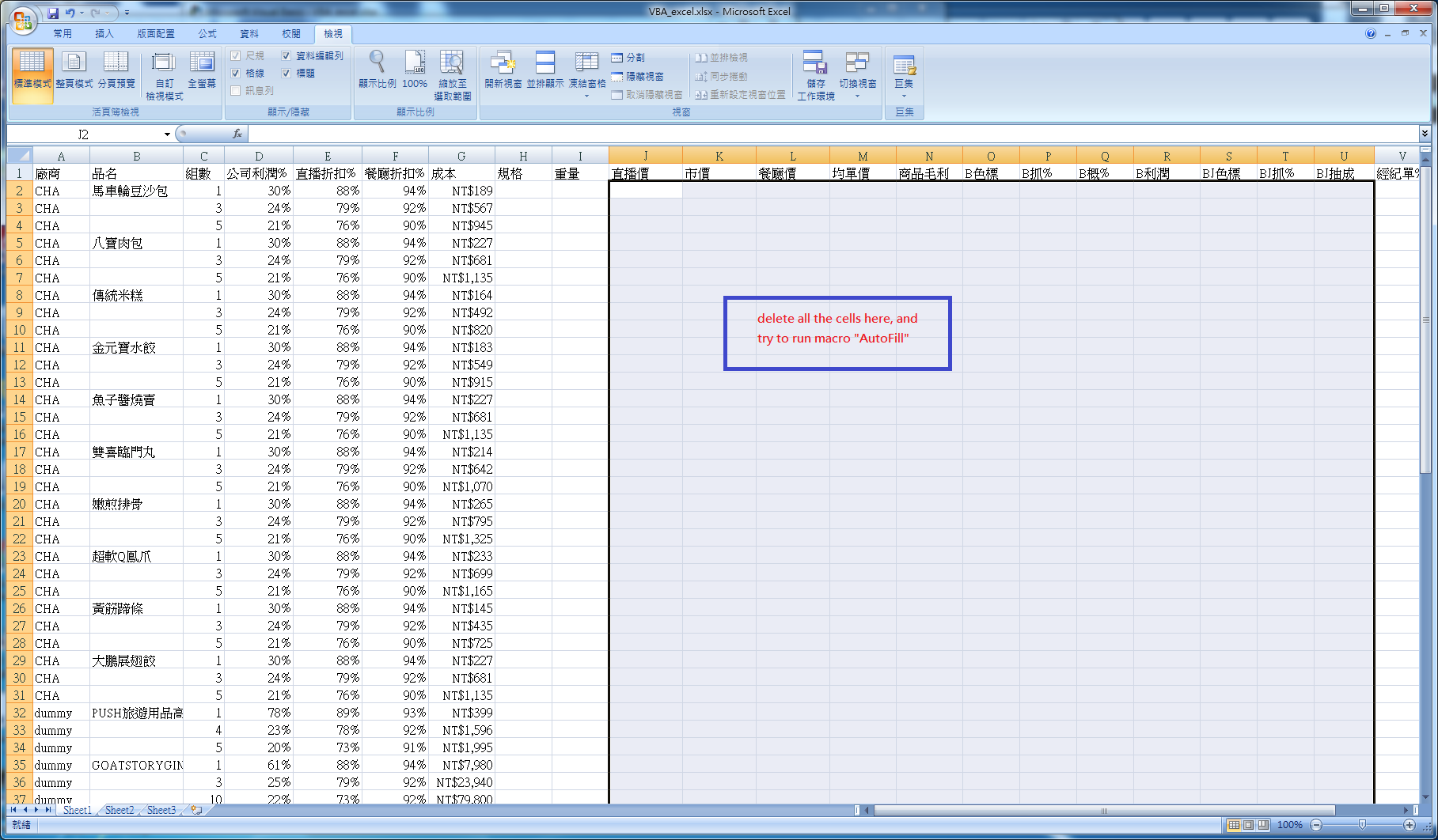Open the Name Box dropdown arrow
This screenshot has height=840, width=1438.
167,134
